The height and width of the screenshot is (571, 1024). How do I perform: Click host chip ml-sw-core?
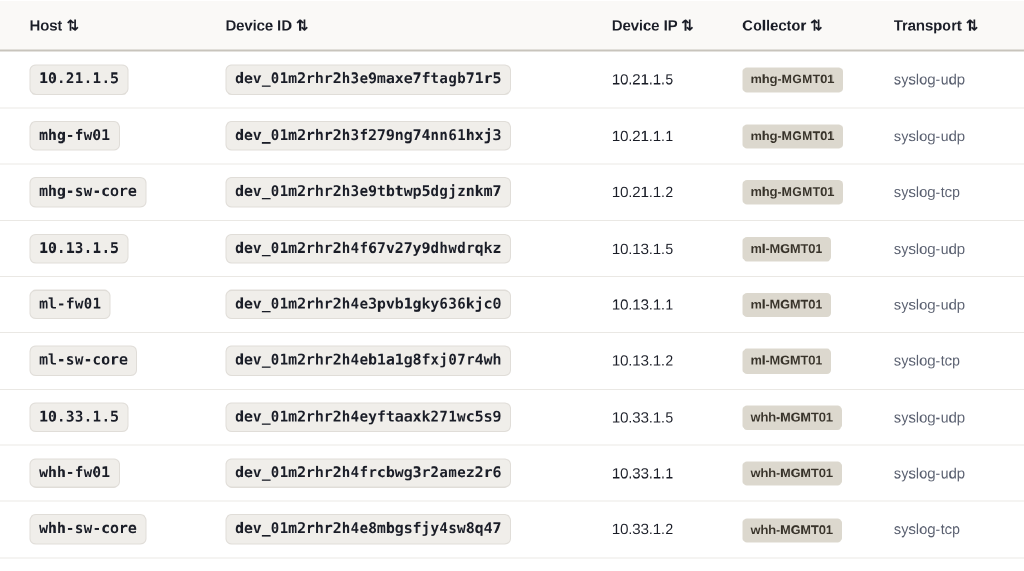pos(83,361)
